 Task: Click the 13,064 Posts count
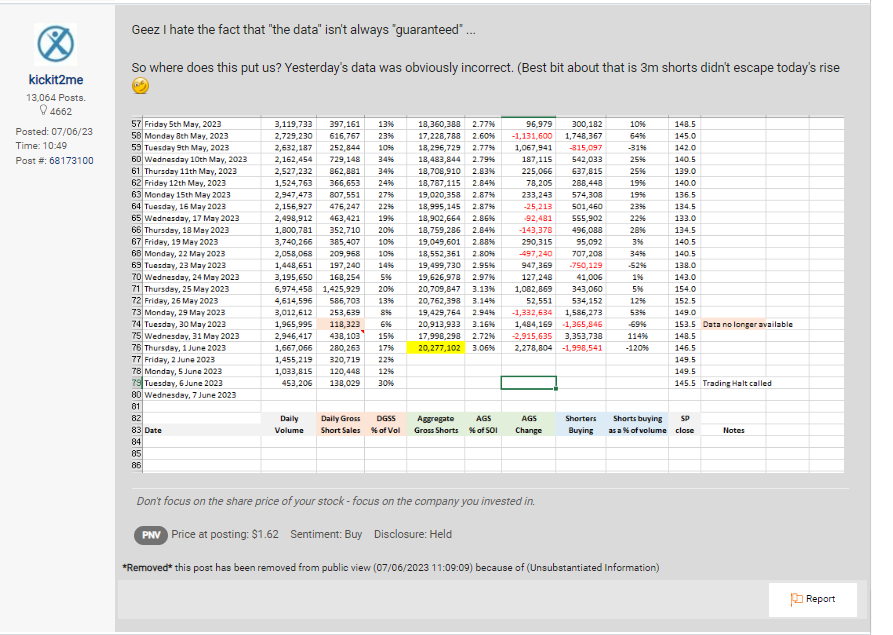[56, 97]
